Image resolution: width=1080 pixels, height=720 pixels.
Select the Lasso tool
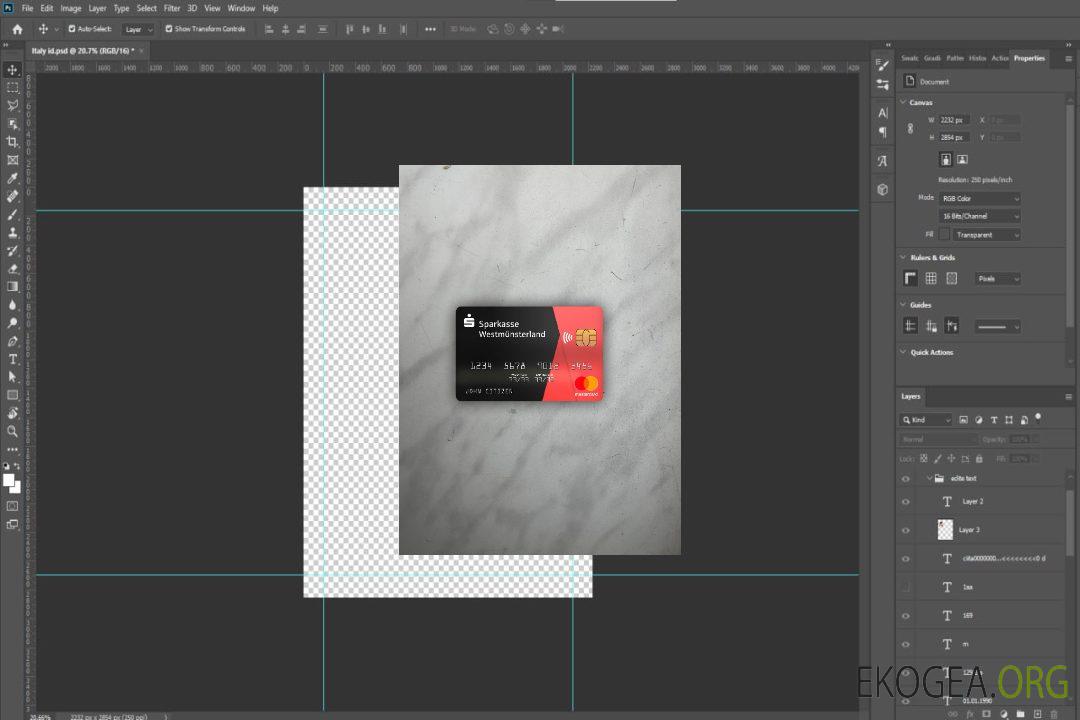pos(12,105)
